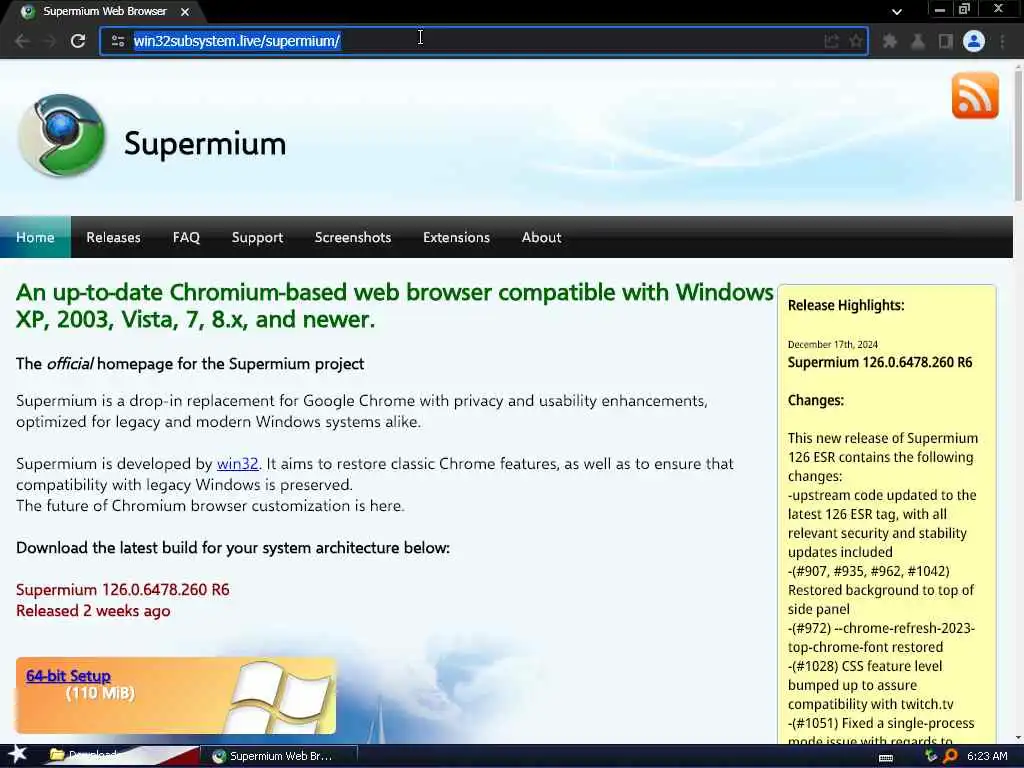Click the 6:23 AM clock

[x=987, y=756]
